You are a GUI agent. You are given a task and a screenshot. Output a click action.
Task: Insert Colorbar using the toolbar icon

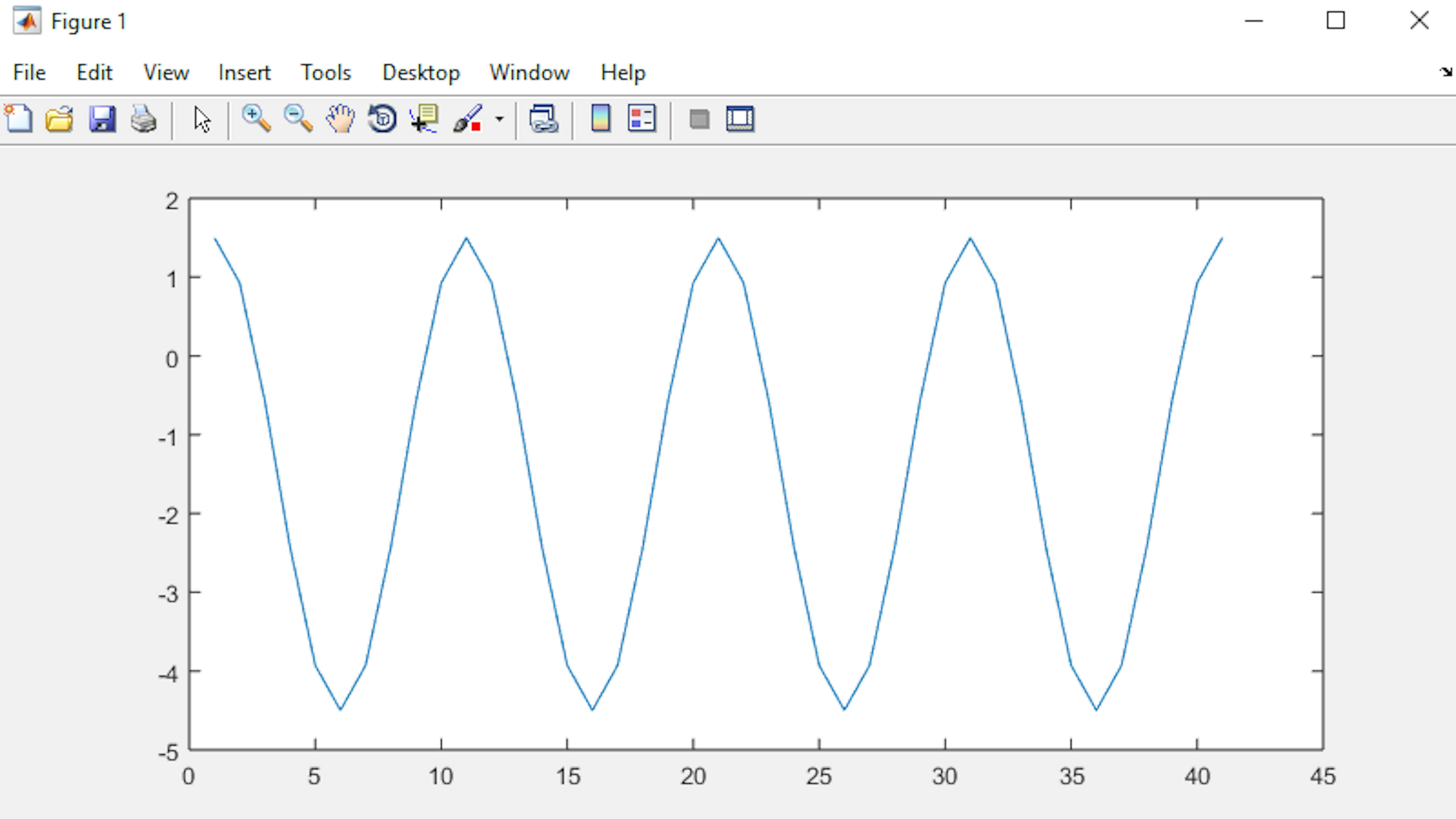point(600,119)
